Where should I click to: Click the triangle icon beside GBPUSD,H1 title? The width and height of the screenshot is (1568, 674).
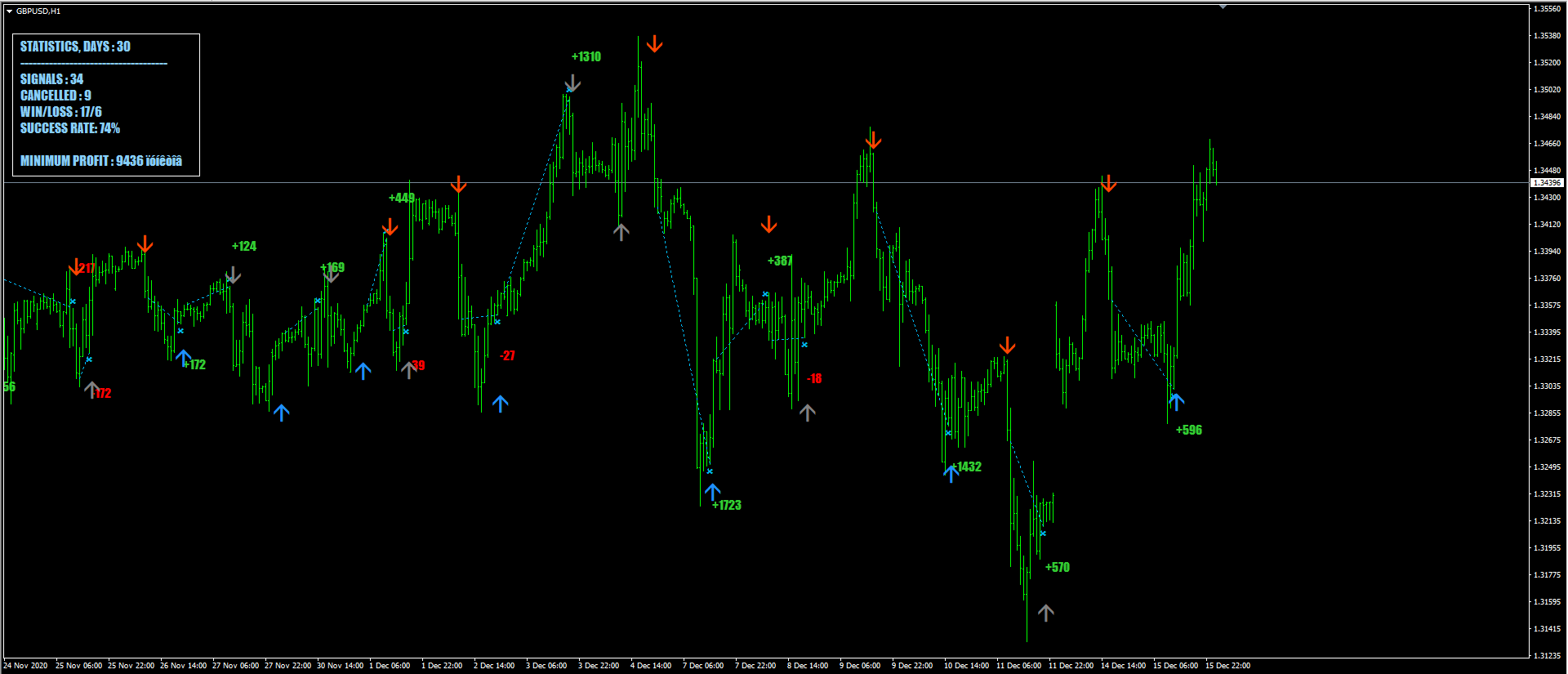coord(9,11)
